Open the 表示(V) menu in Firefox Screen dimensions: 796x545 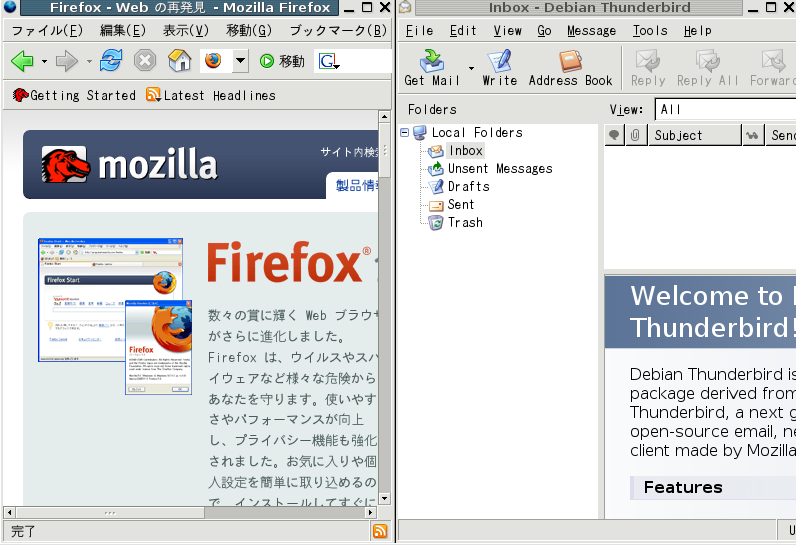(185, 31)
